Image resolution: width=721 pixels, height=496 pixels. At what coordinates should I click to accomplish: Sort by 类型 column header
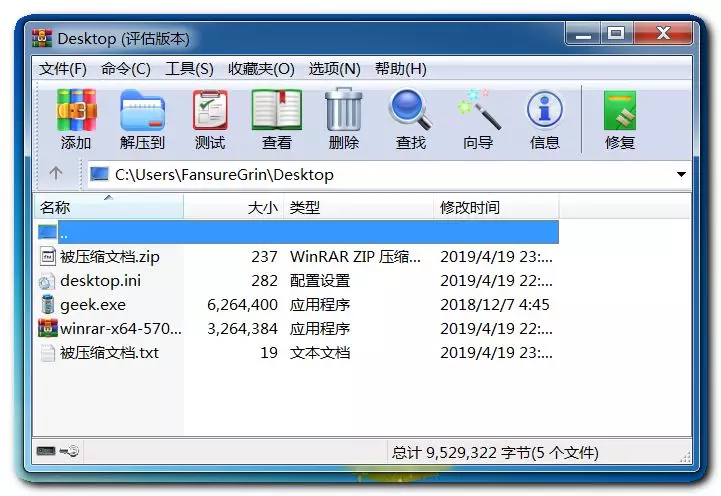click(x=359, y=207)
